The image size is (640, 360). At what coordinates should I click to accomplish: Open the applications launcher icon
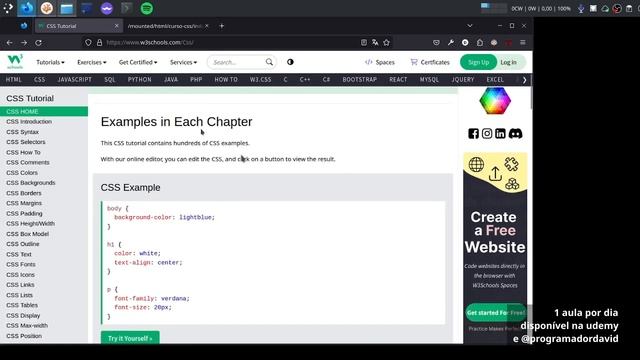click(x=8, y=8)
